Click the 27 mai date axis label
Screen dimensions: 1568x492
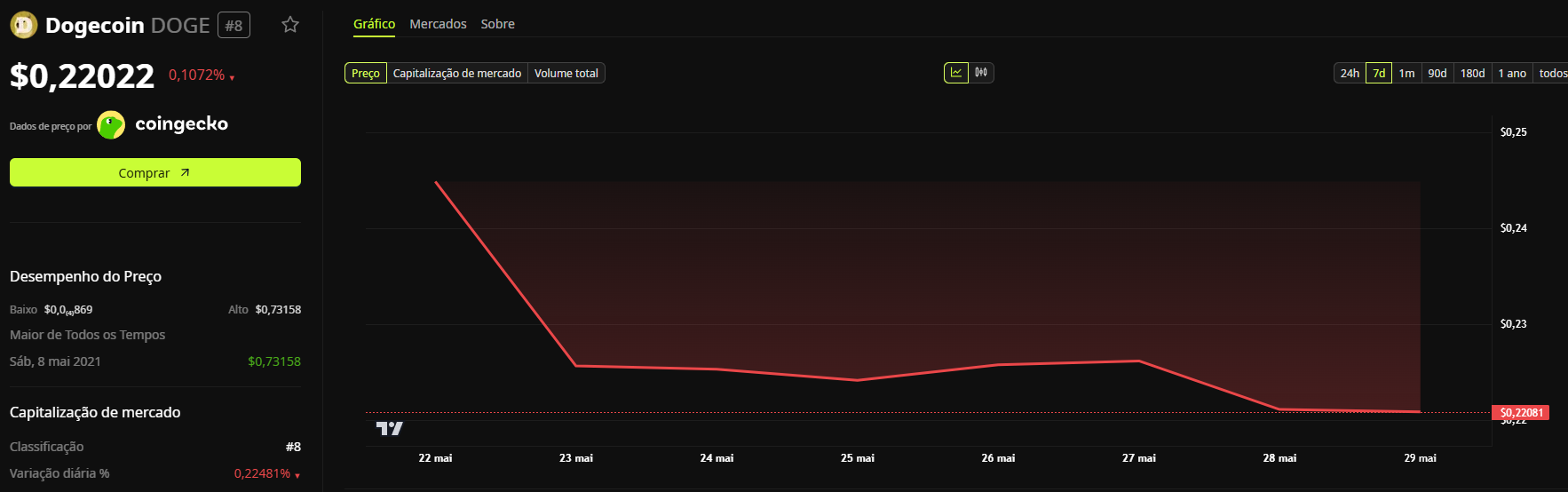(x=1139, y=458)
